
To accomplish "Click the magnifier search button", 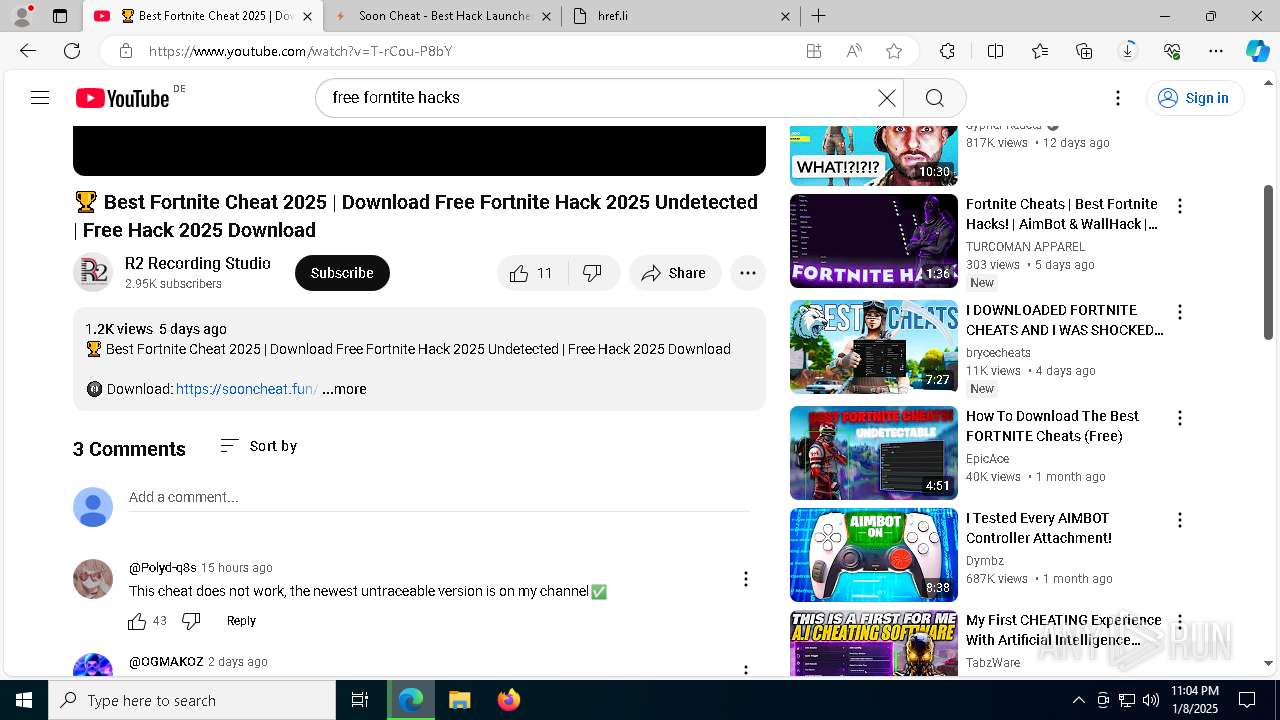I will [935, 97].
